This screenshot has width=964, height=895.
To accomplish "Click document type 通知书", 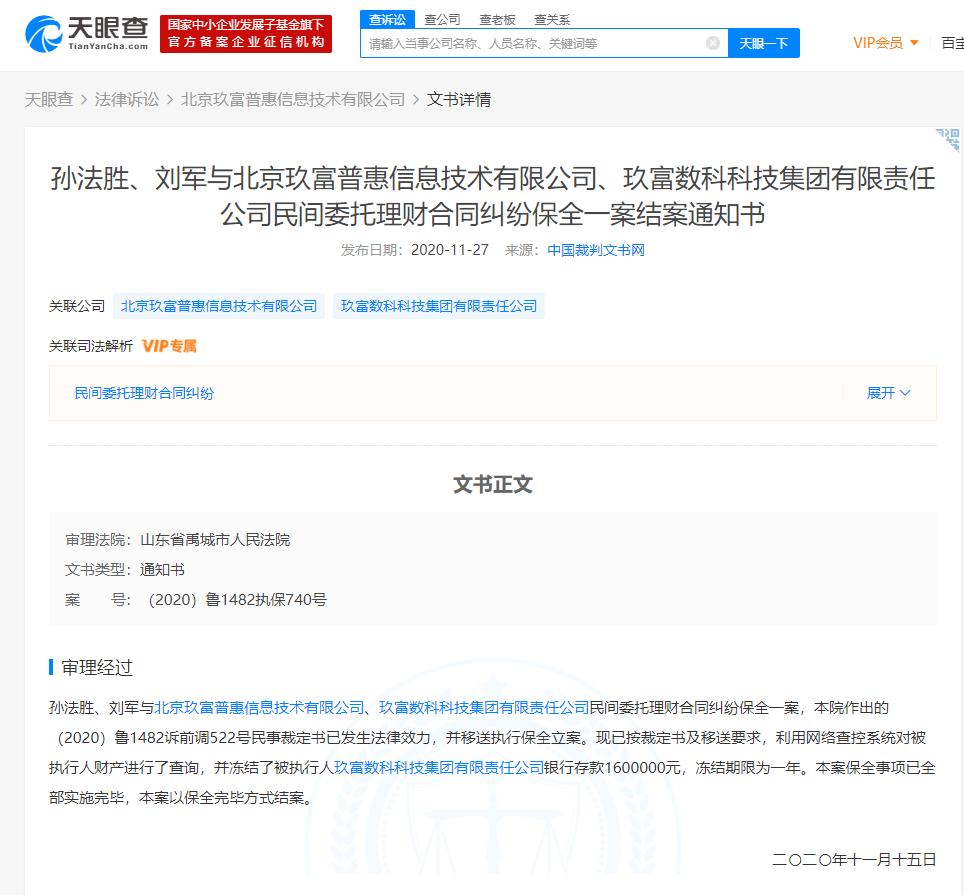I will (162, 570).
